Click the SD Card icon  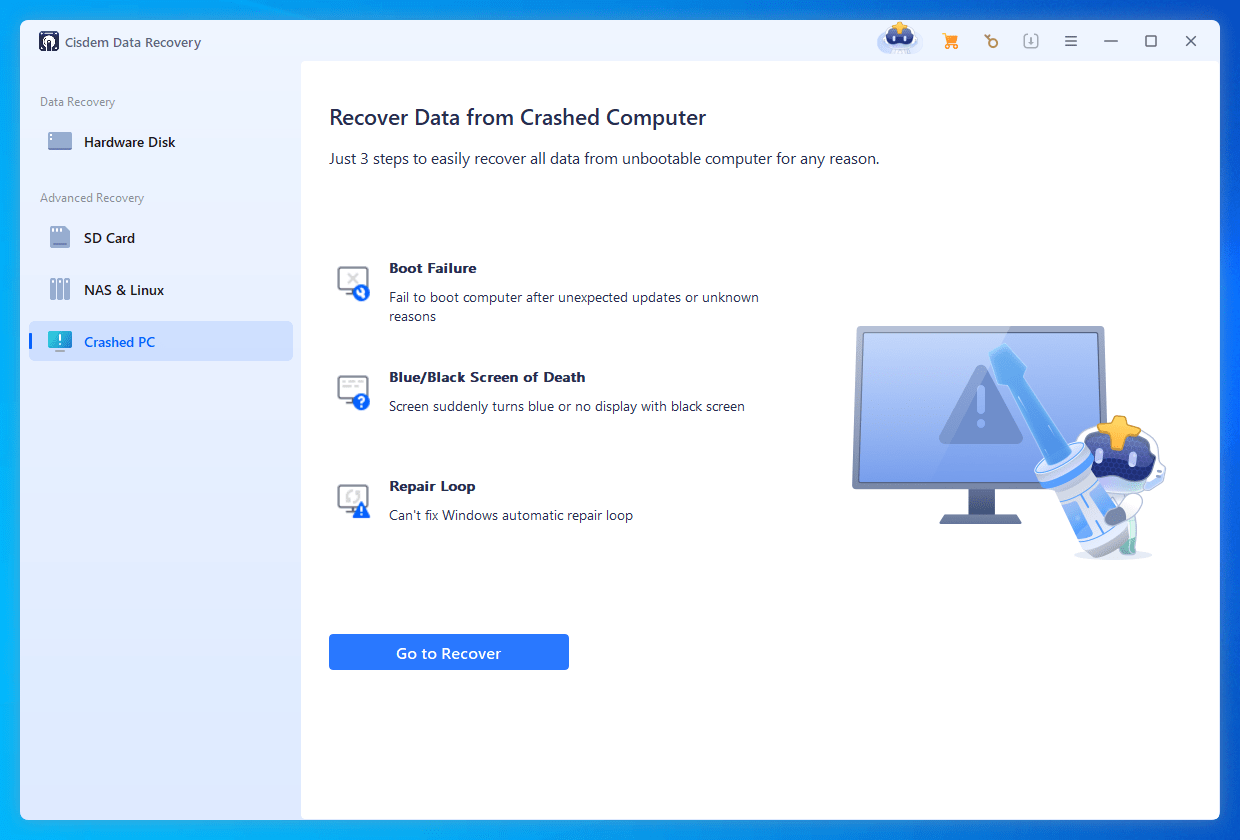tap(60, 238)
